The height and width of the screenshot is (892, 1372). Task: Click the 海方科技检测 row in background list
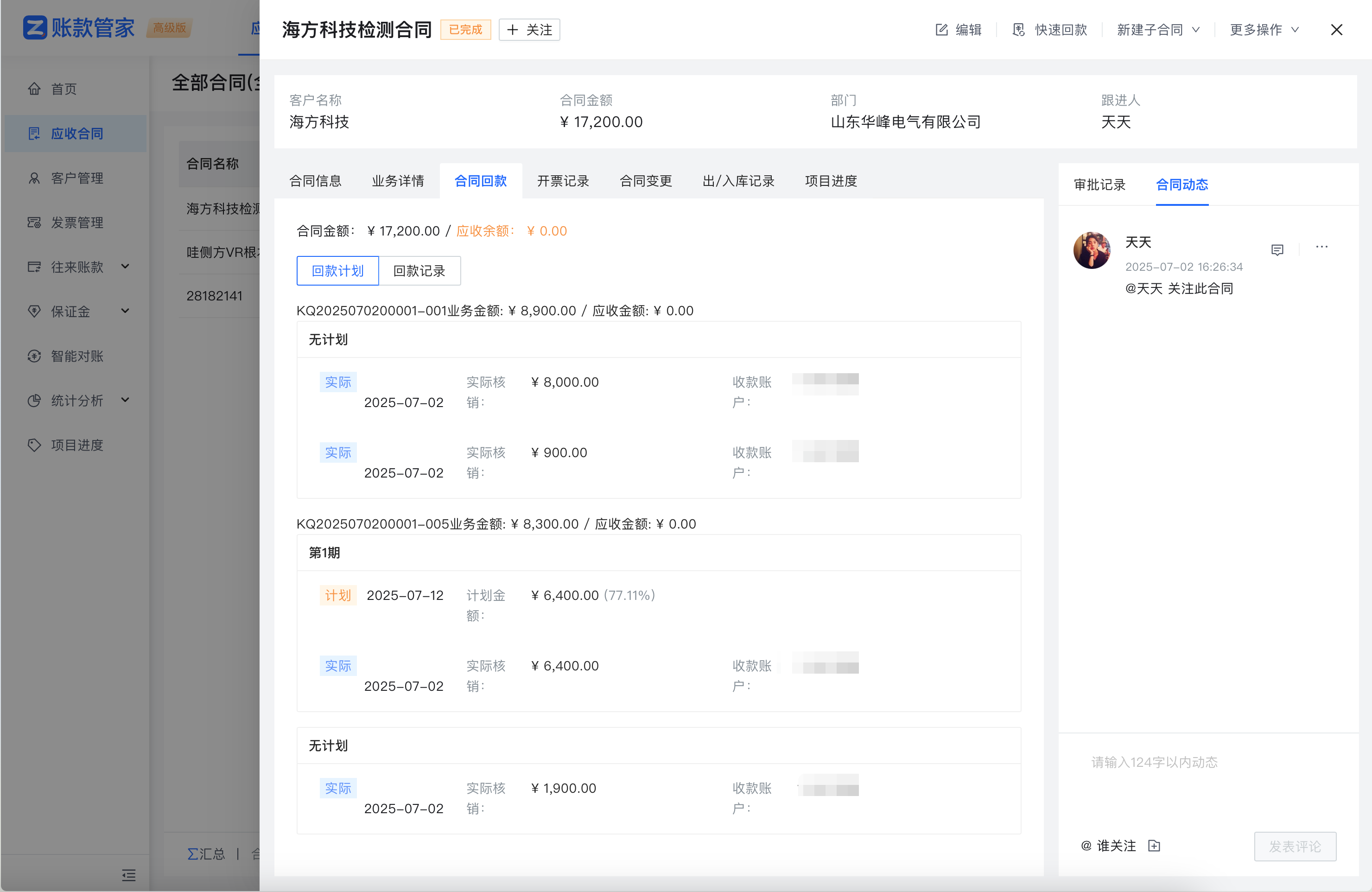222,208
